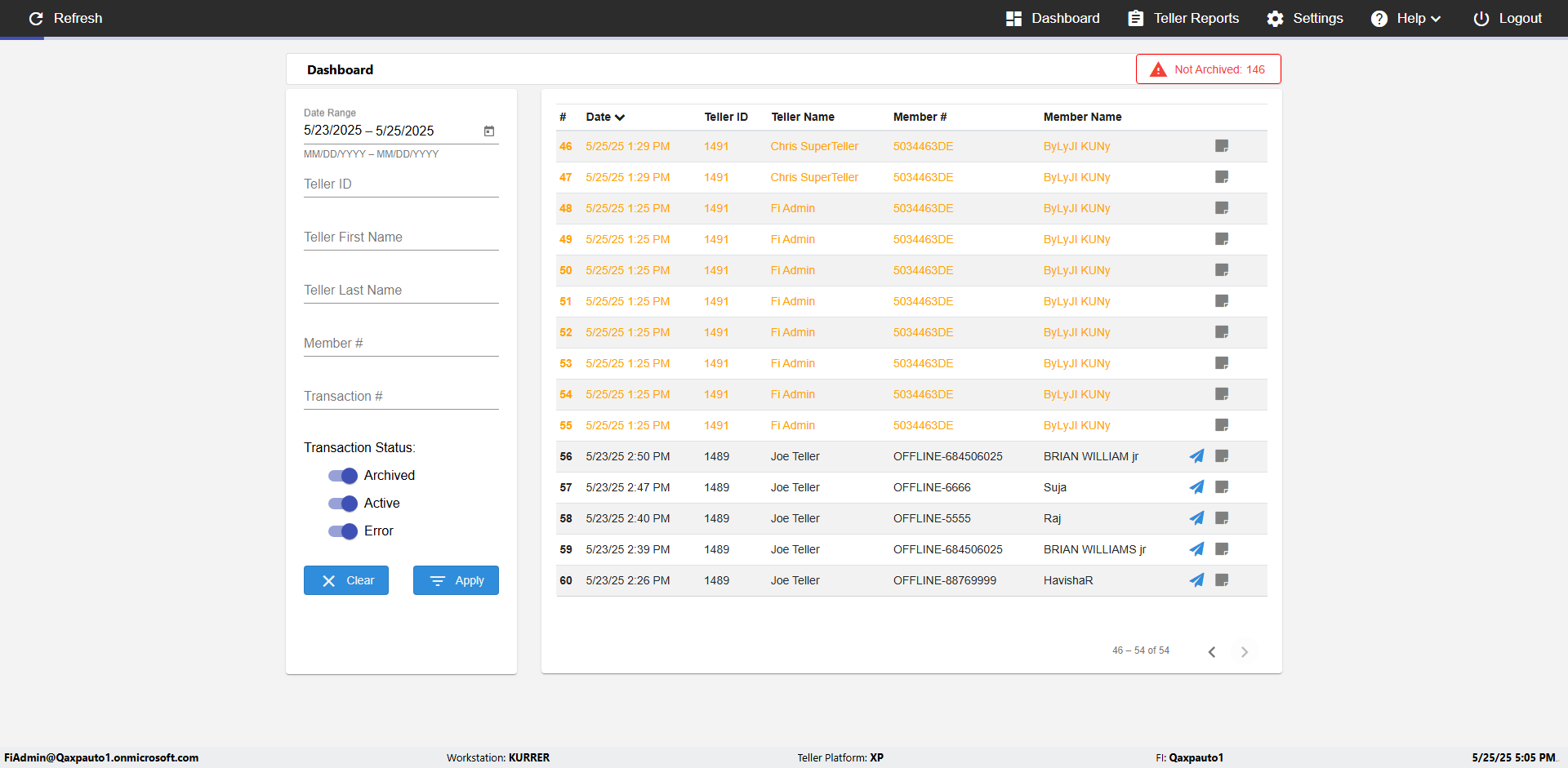Image resolution: width=1568 pixels, height=768 pixels.
Task: Click the Not Archived: 146 alert
Action: 1208,69
